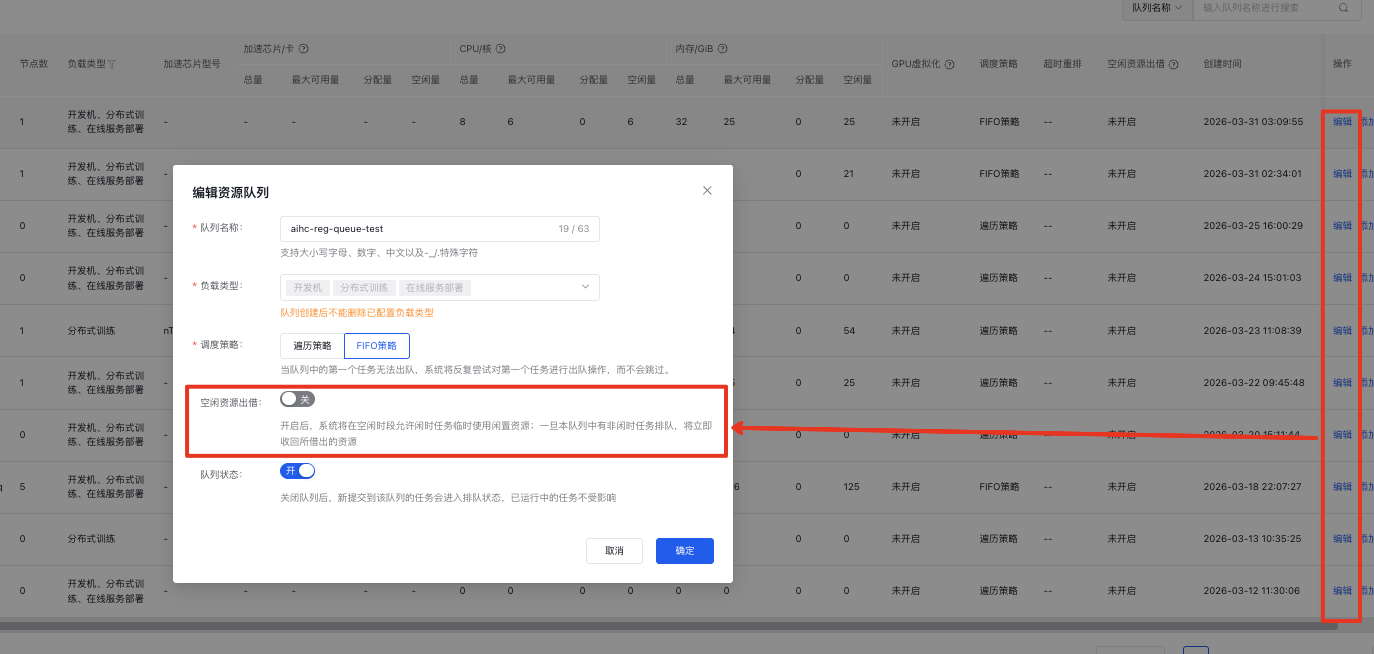Image resolution: width=1374 pixels, height=654 pixels.
Task: Click 确定 to confirm queue edits
Action: (684, 551)
